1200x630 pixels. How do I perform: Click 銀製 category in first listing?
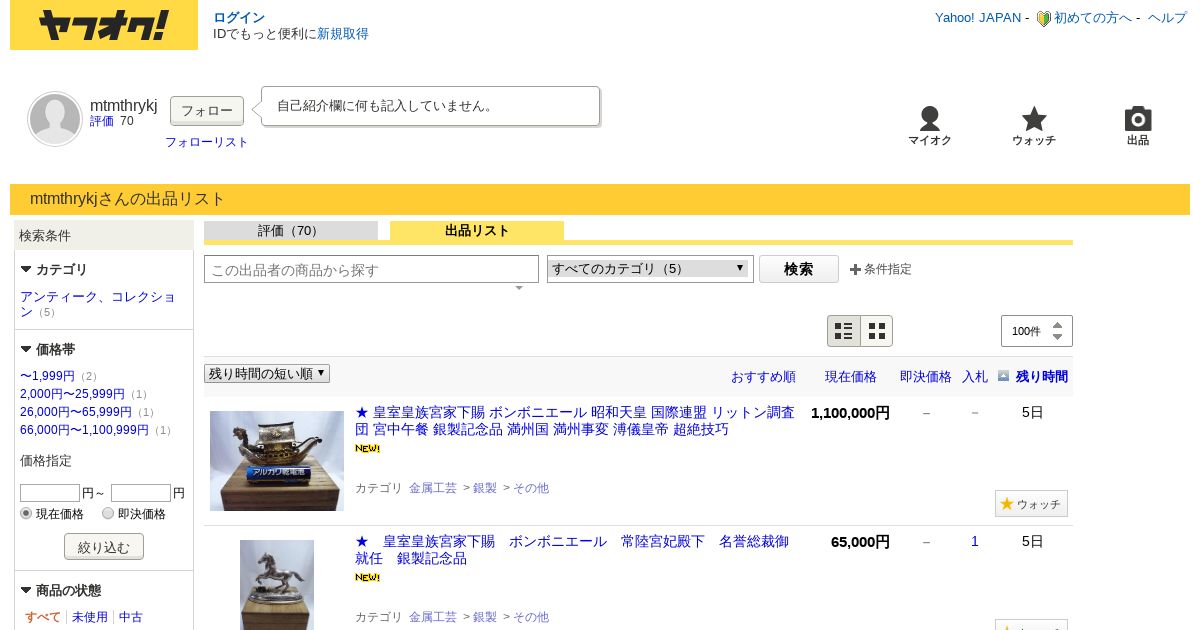485,488
